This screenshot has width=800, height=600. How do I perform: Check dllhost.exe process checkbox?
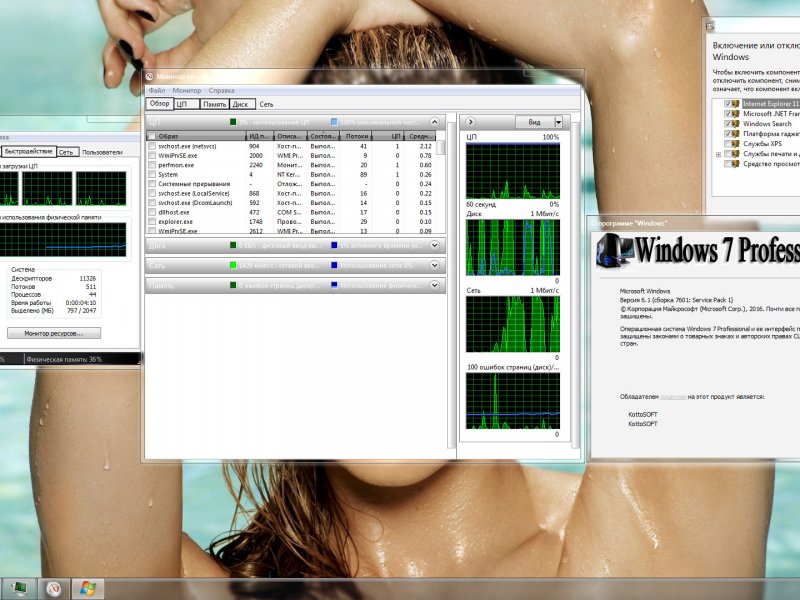point(152,212)
